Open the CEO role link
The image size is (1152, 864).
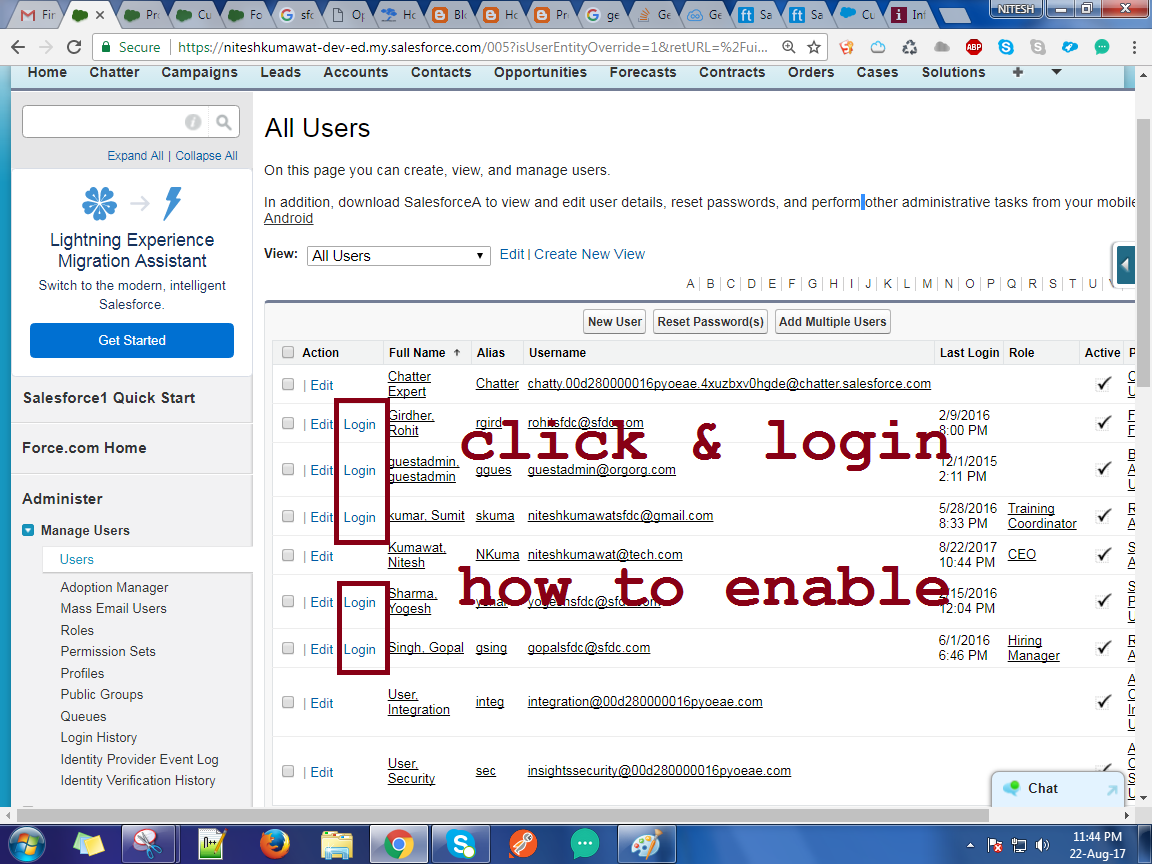coord(1021,555)
